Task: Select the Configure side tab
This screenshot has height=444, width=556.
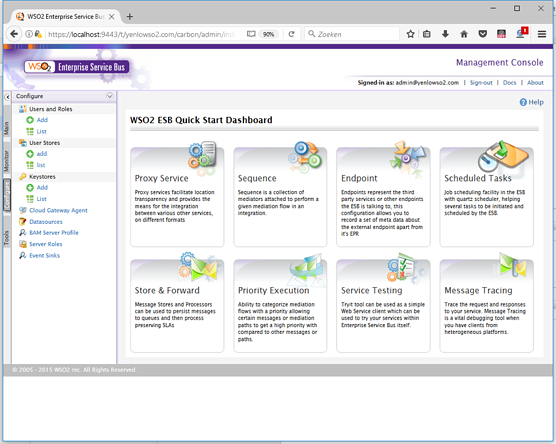Action: (7, 196)
